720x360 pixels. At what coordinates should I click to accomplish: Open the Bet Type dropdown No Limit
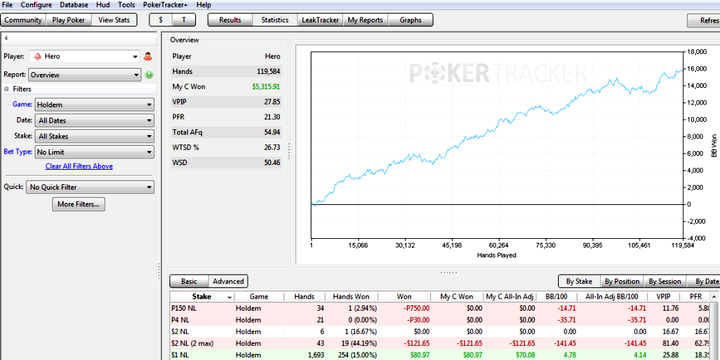click(94, 152)
